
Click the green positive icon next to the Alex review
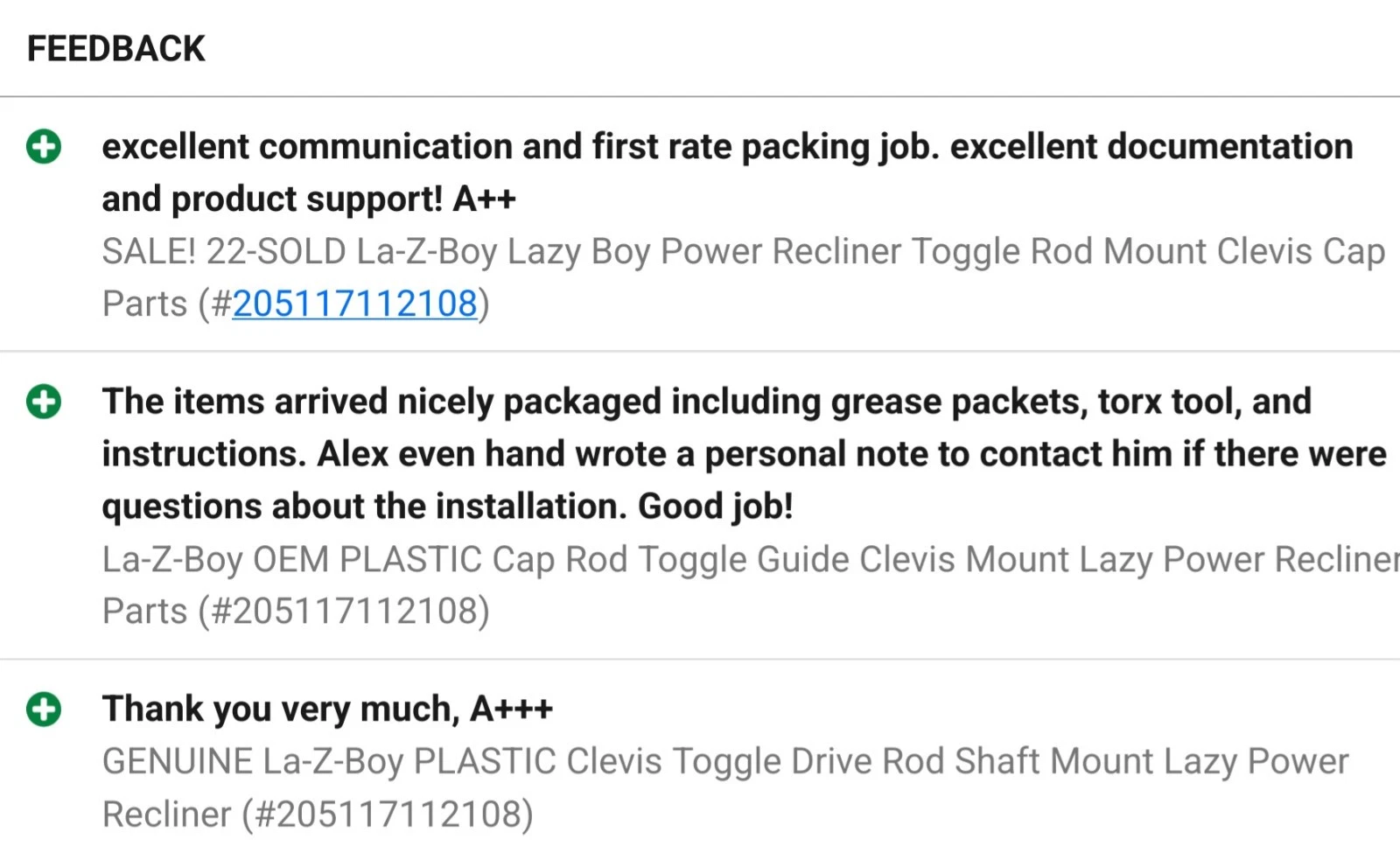click(44, 402)
